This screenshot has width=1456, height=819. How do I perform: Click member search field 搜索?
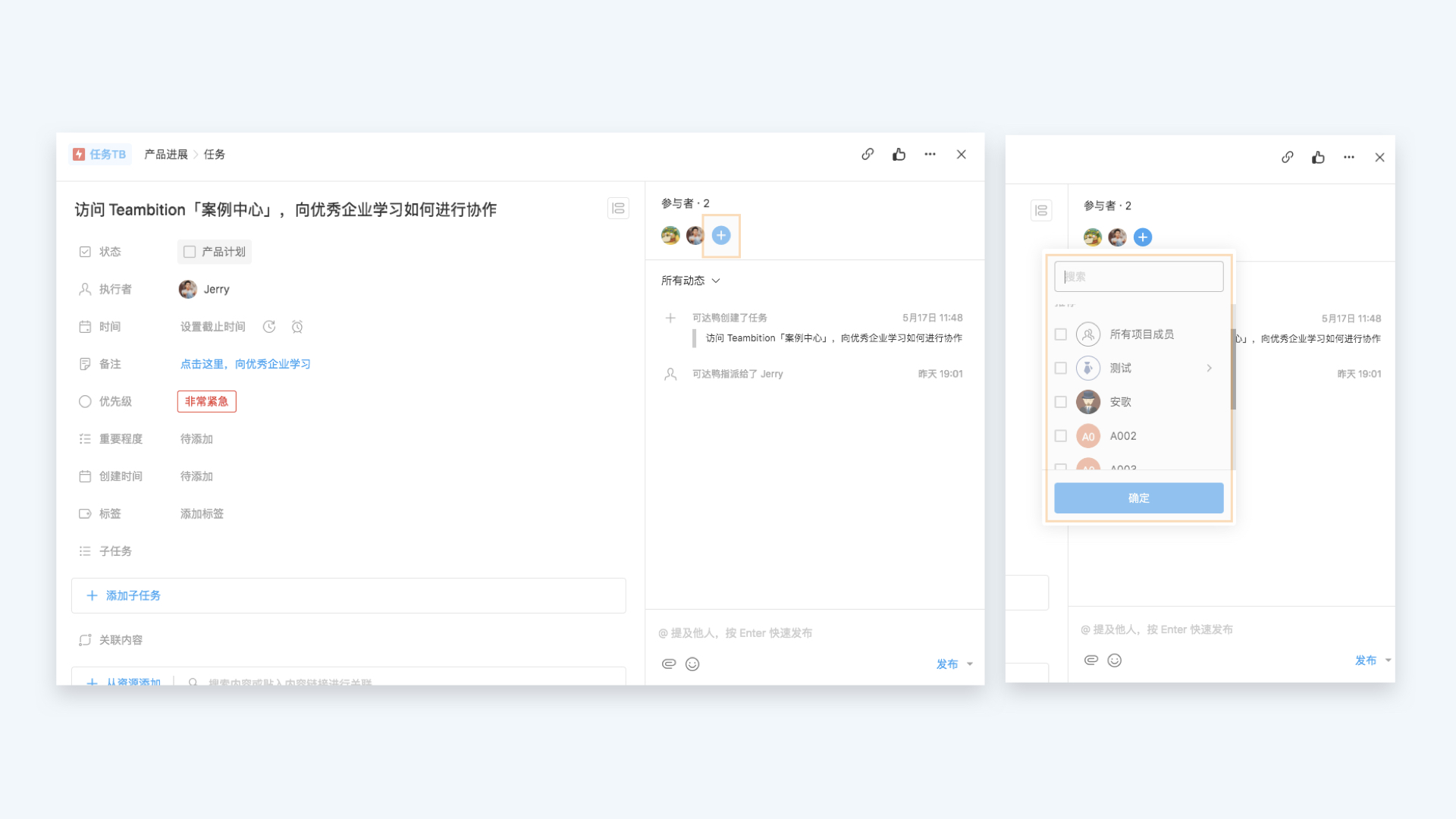pyautogui.click(x=1139, y=277)
